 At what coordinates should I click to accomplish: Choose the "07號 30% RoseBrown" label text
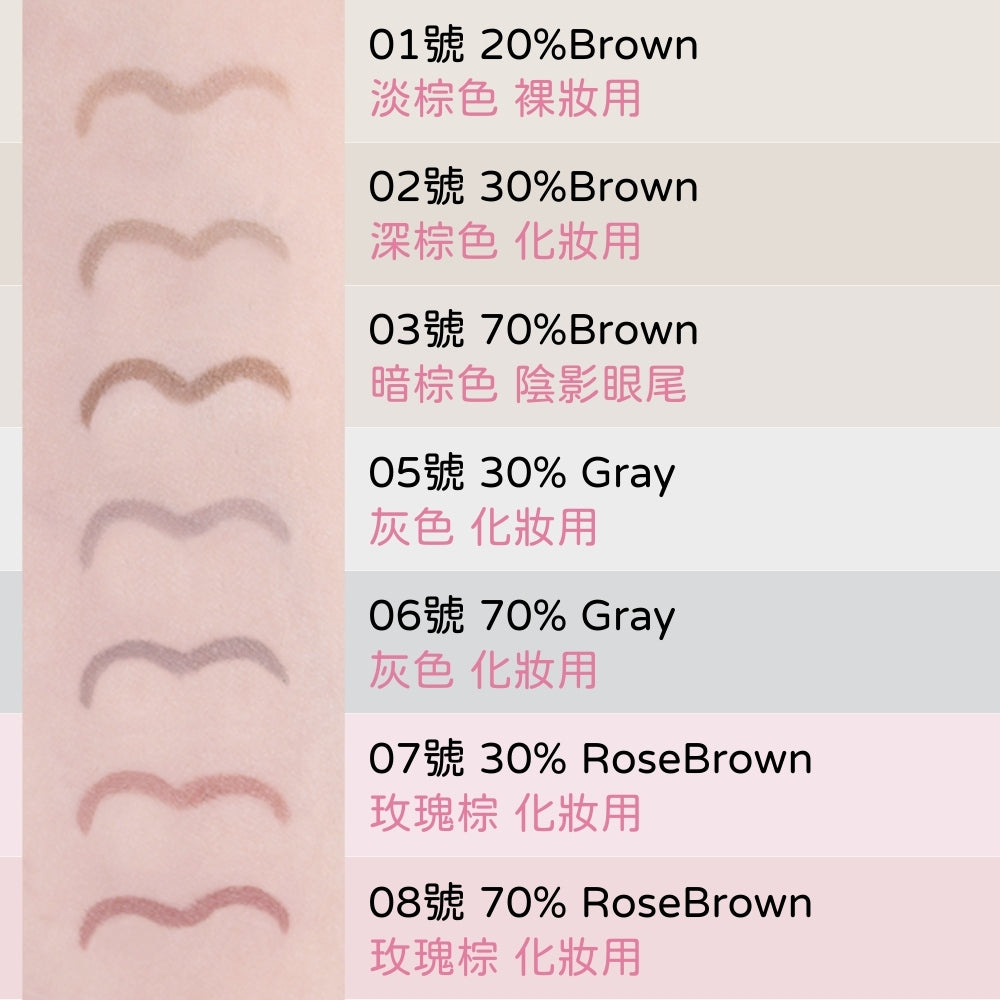click(590, 760)
